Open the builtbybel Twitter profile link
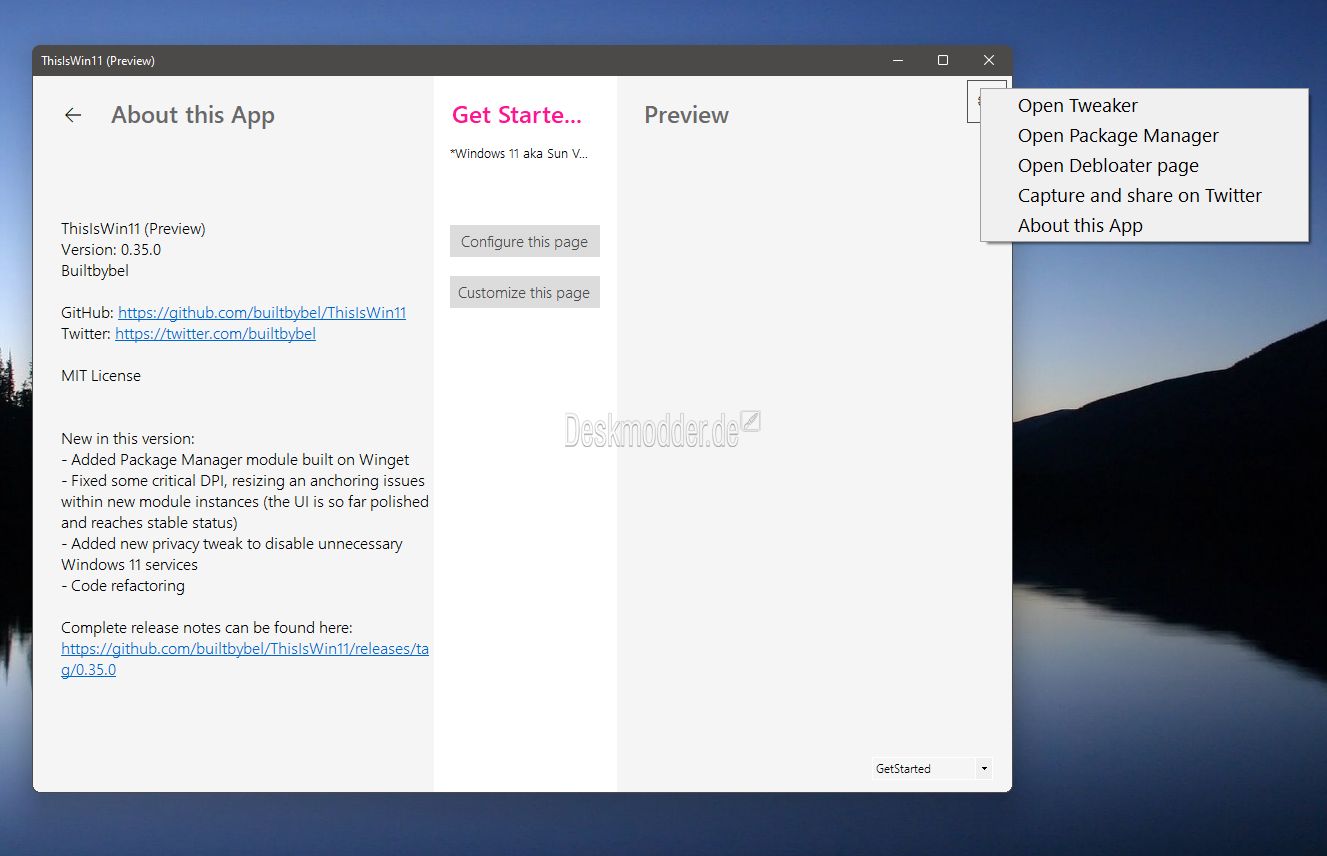The image size is (1327, 856). (x=215, y=334)
